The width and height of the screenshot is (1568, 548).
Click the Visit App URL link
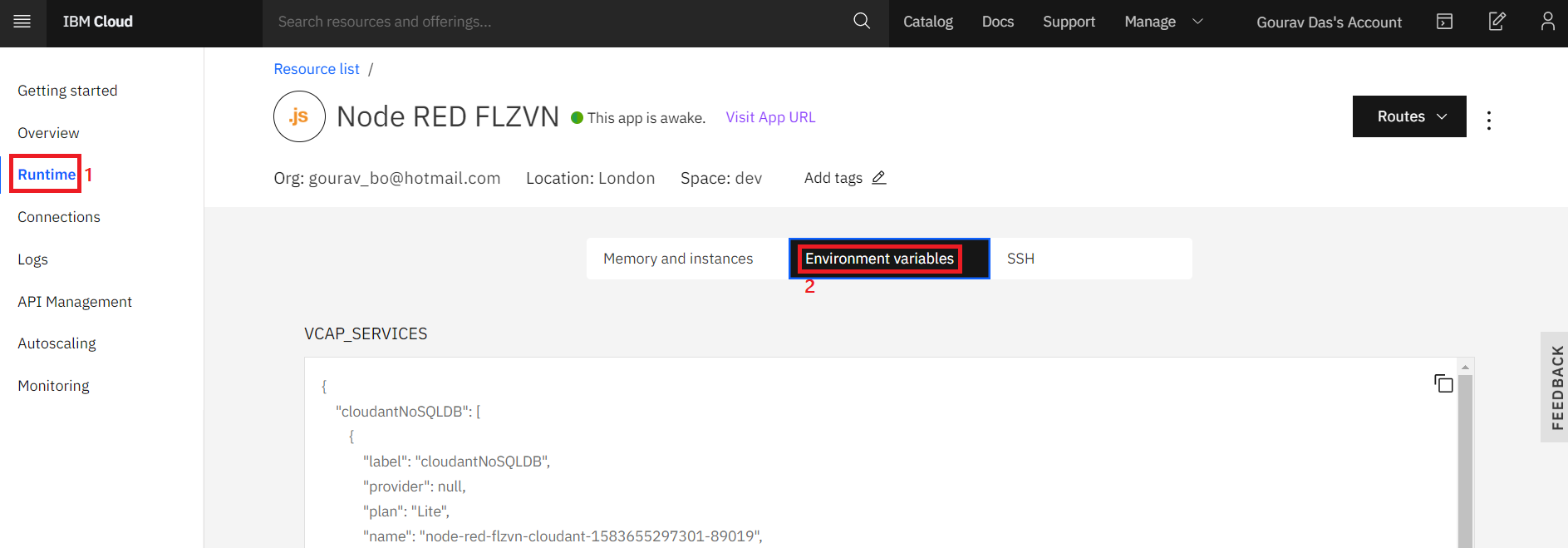(x=770, y=117)
